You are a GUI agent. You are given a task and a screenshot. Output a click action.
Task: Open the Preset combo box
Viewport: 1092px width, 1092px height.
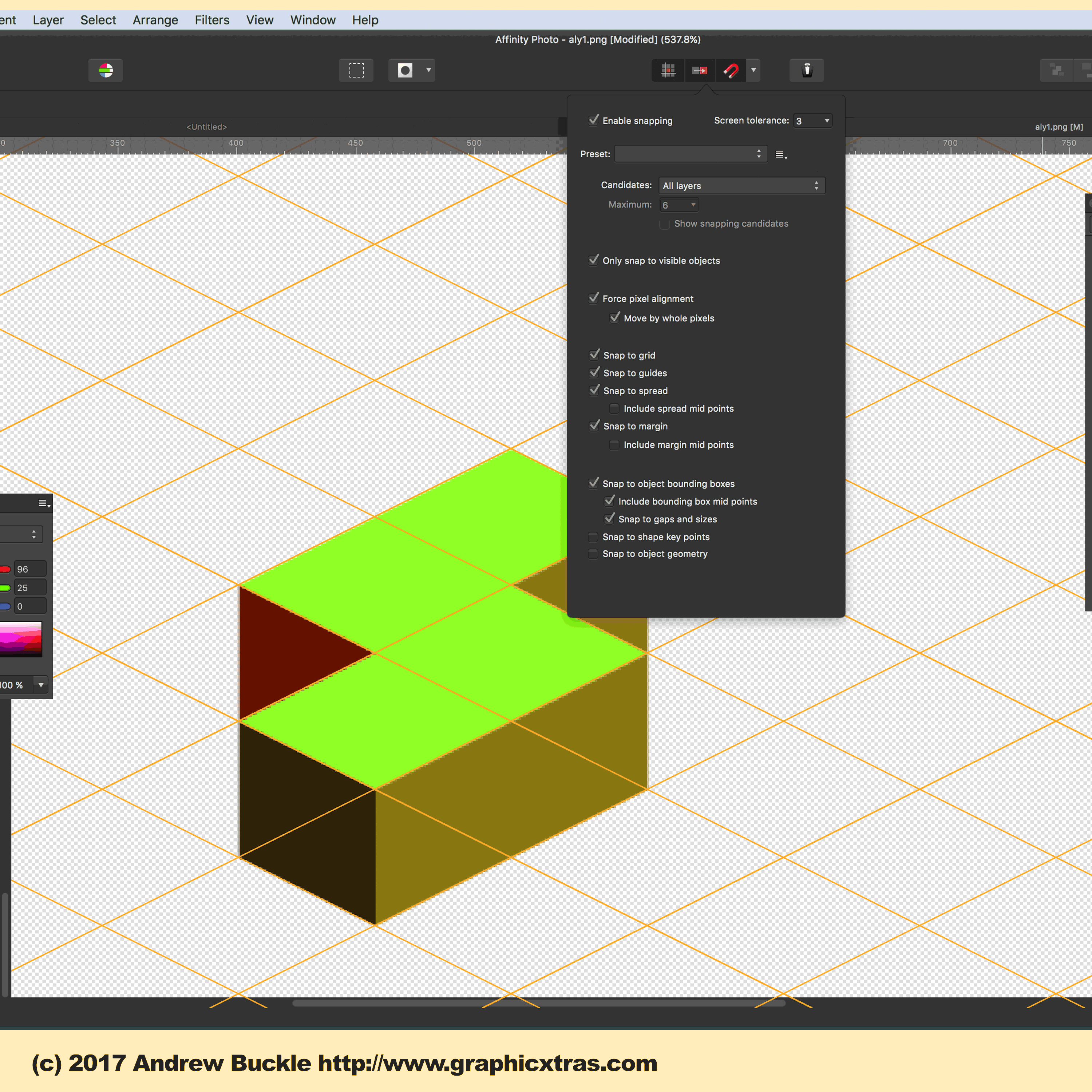(691, 154)
